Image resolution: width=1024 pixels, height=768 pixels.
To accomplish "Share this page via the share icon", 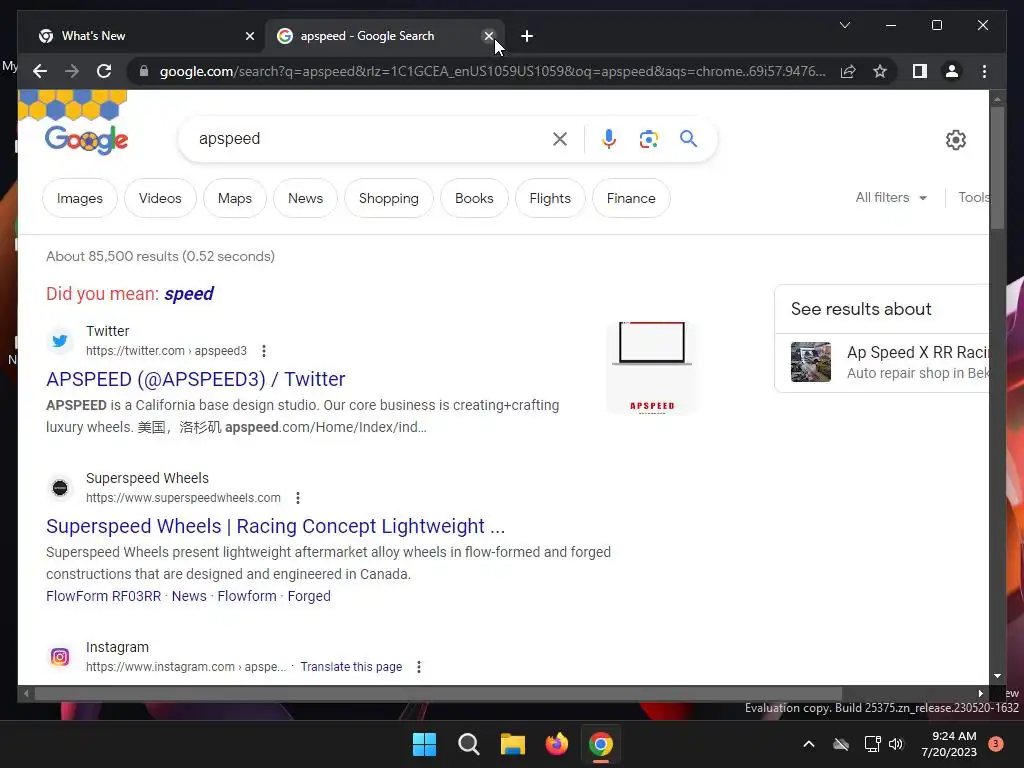I will (x=848, y=71).
